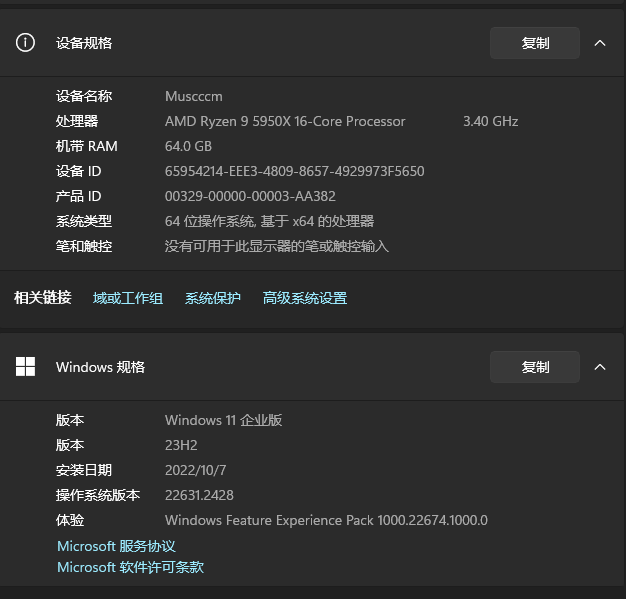Click the 没有可用于此显示器的笔或触控输入 value
This screenshot has height=599, width=626.
[x=277, y=246]
